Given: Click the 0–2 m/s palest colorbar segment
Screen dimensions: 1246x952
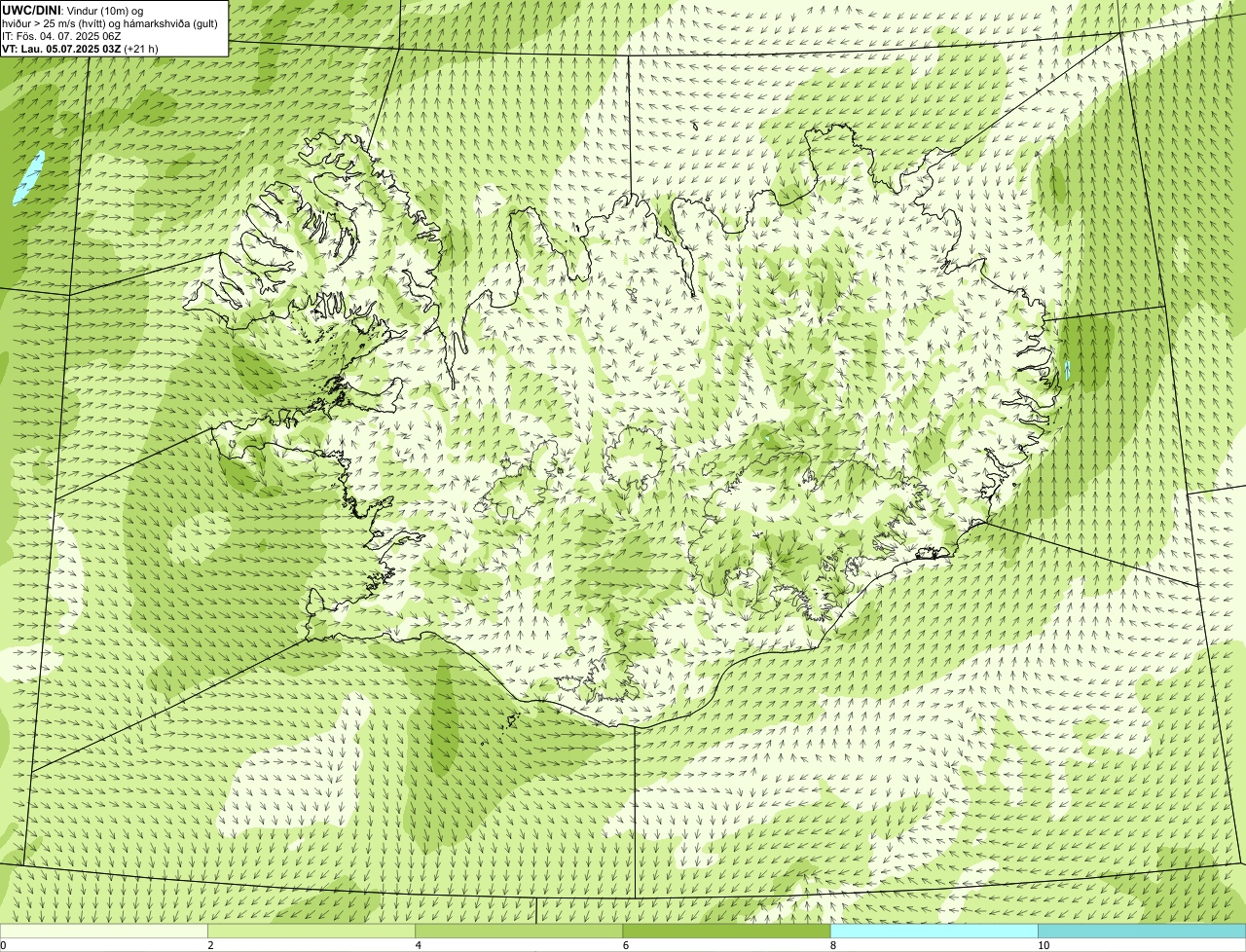Looking at the screenshot, I should click(103, 932).
